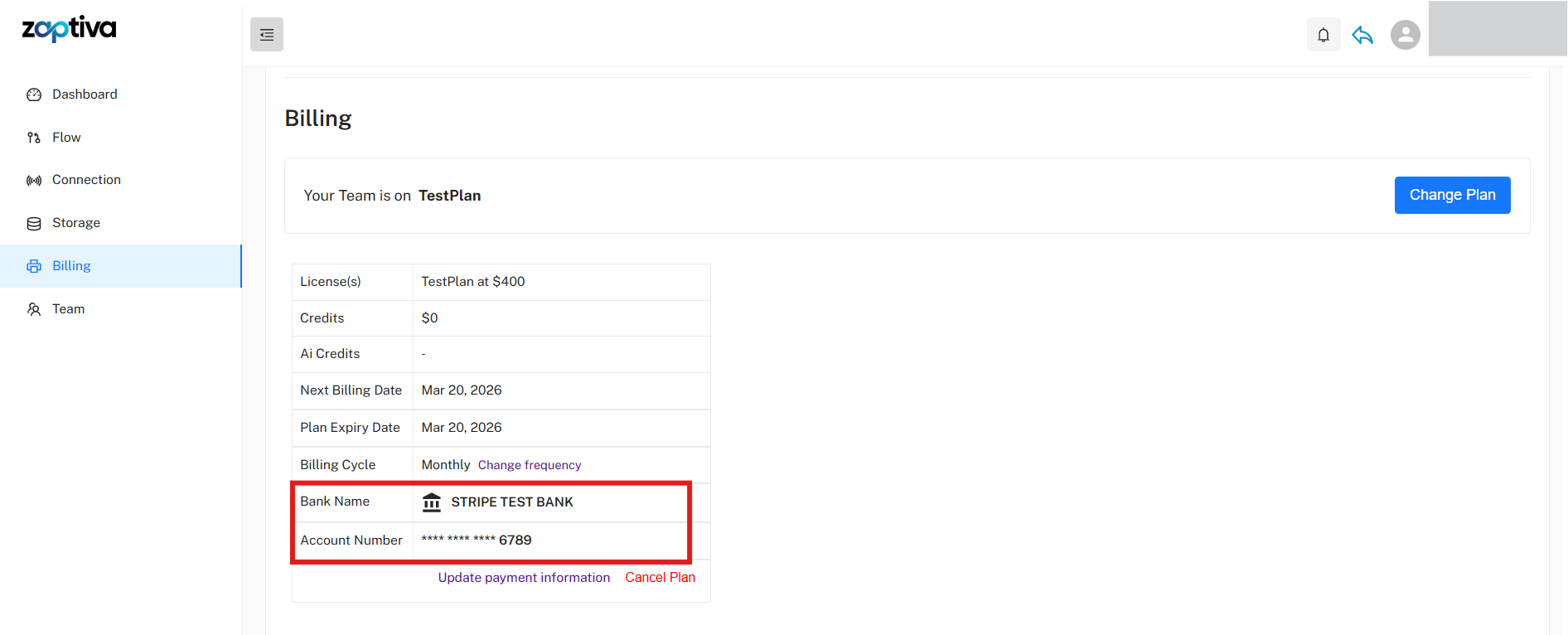Click the bank building icon
This screenshot has height=635, width=1568.
pyautogui.click(x=432, y=502)
